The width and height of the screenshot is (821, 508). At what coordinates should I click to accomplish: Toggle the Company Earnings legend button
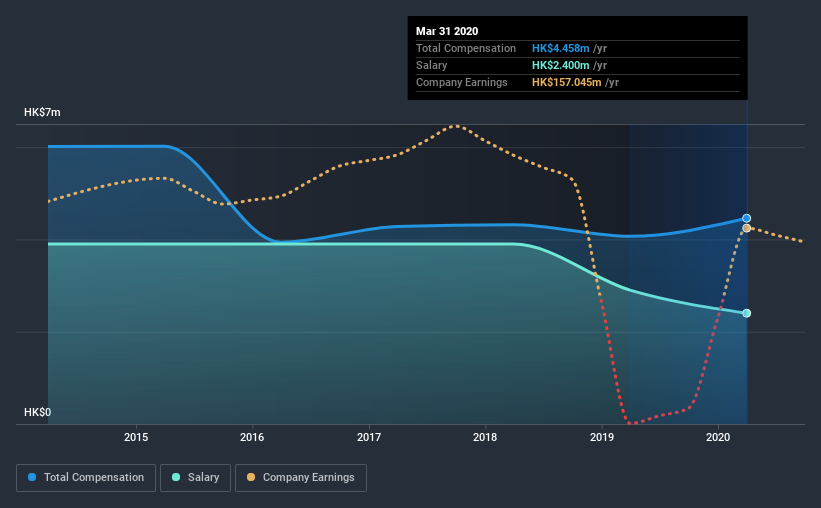click(x=301, y=478)
